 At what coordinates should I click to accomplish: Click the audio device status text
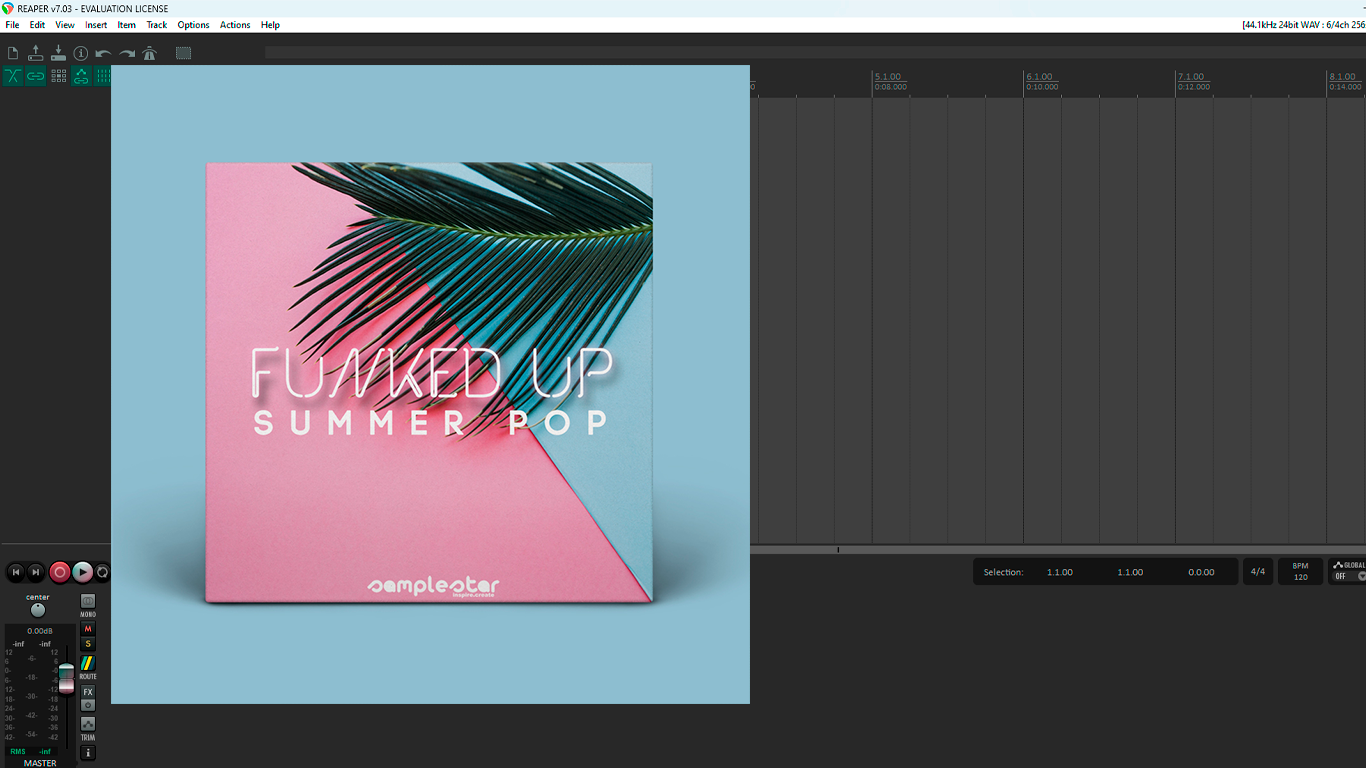pos(1303,25)
